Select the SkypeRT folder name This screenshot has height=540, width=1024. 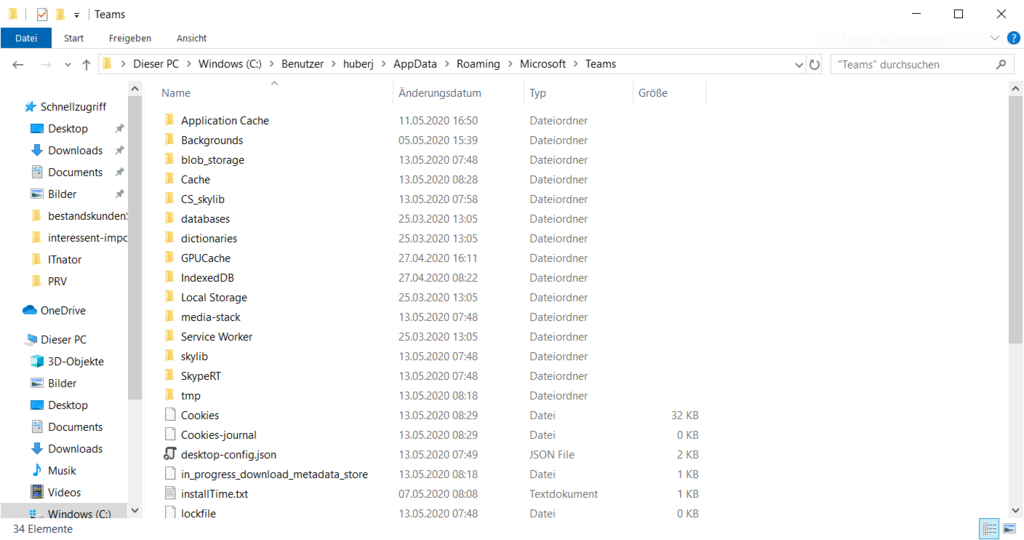click(x=200, y=376)
